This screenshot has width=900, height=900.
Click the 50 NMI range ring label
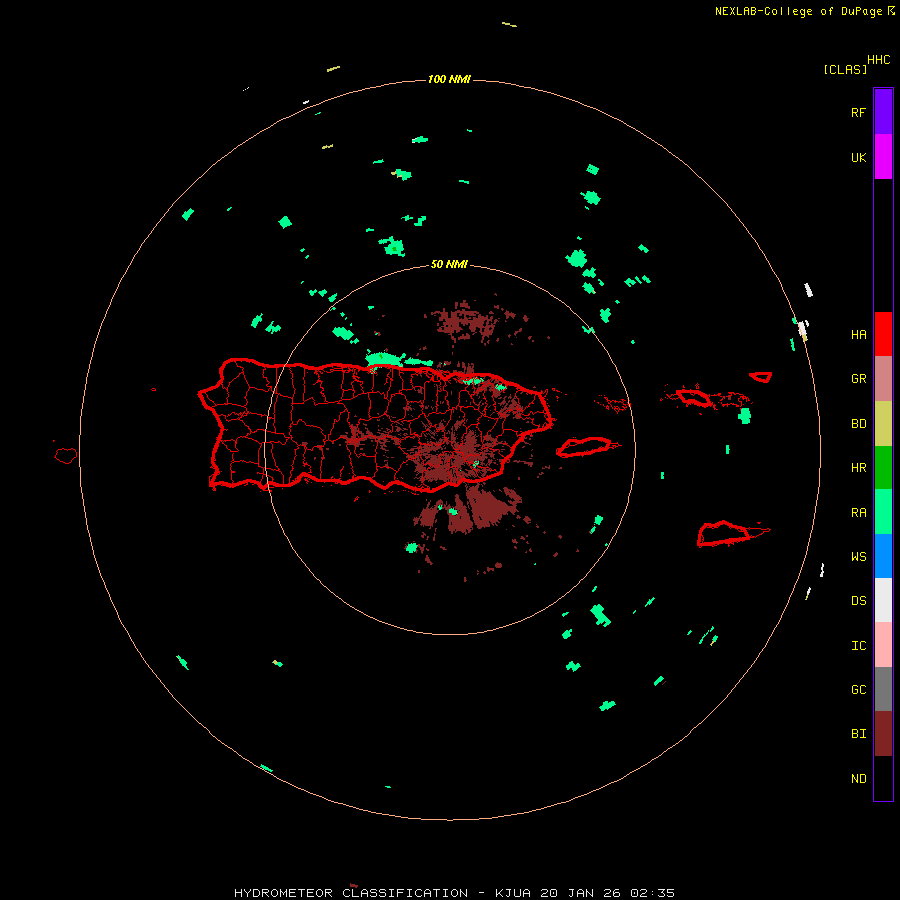click(x=449, y=264)
